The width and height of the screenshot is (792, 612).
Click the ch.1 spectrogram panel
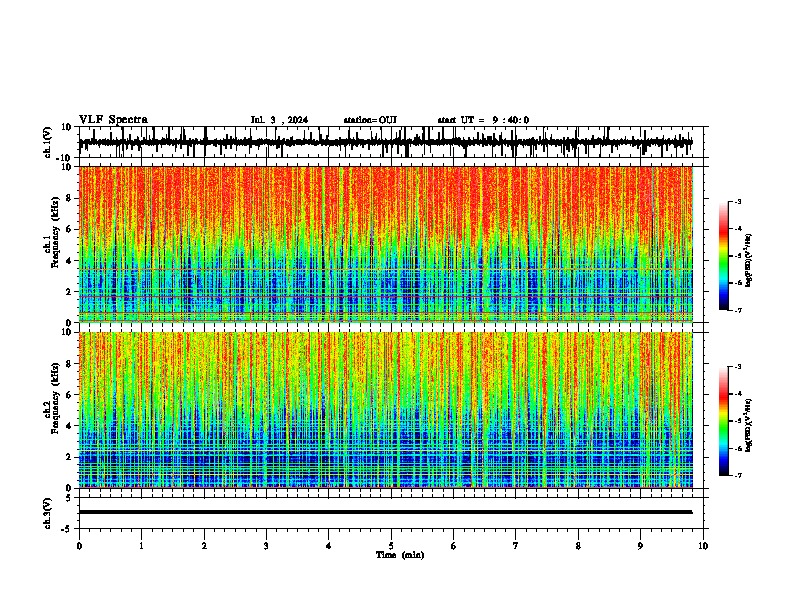[385, 244]
